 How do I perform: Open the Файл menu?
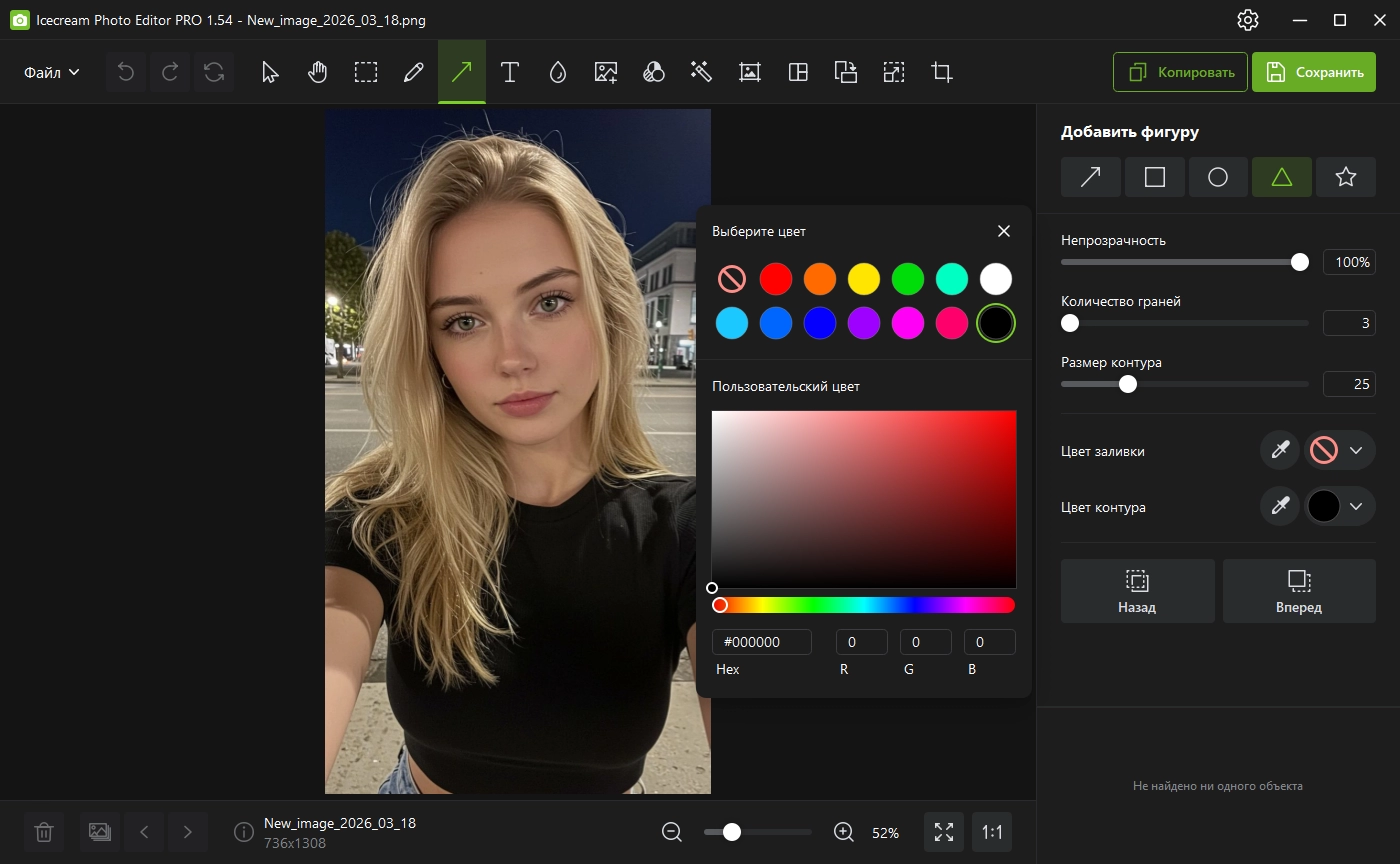(51, 72)
